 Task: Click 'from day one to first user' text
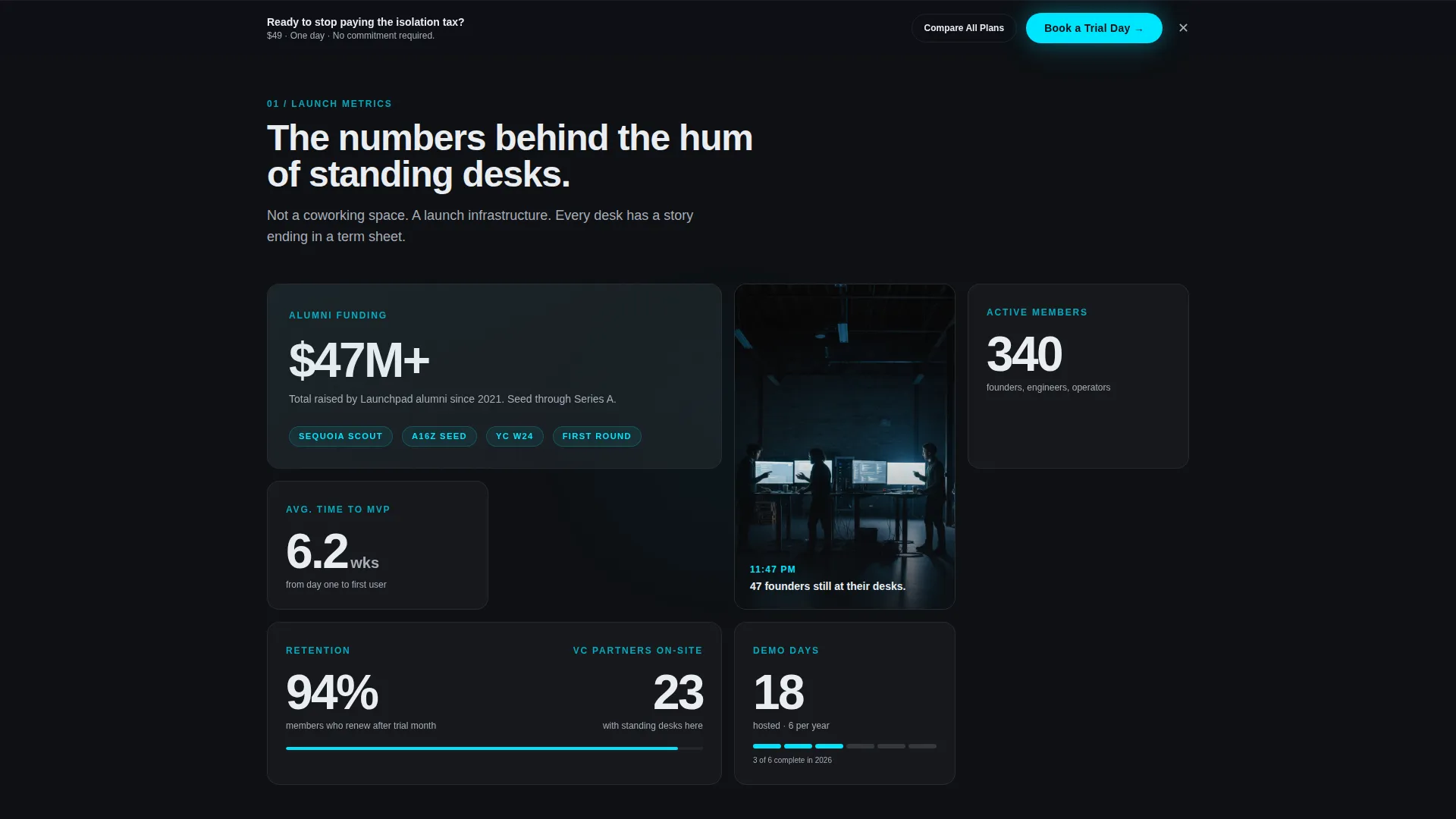[x=336, y=585]
